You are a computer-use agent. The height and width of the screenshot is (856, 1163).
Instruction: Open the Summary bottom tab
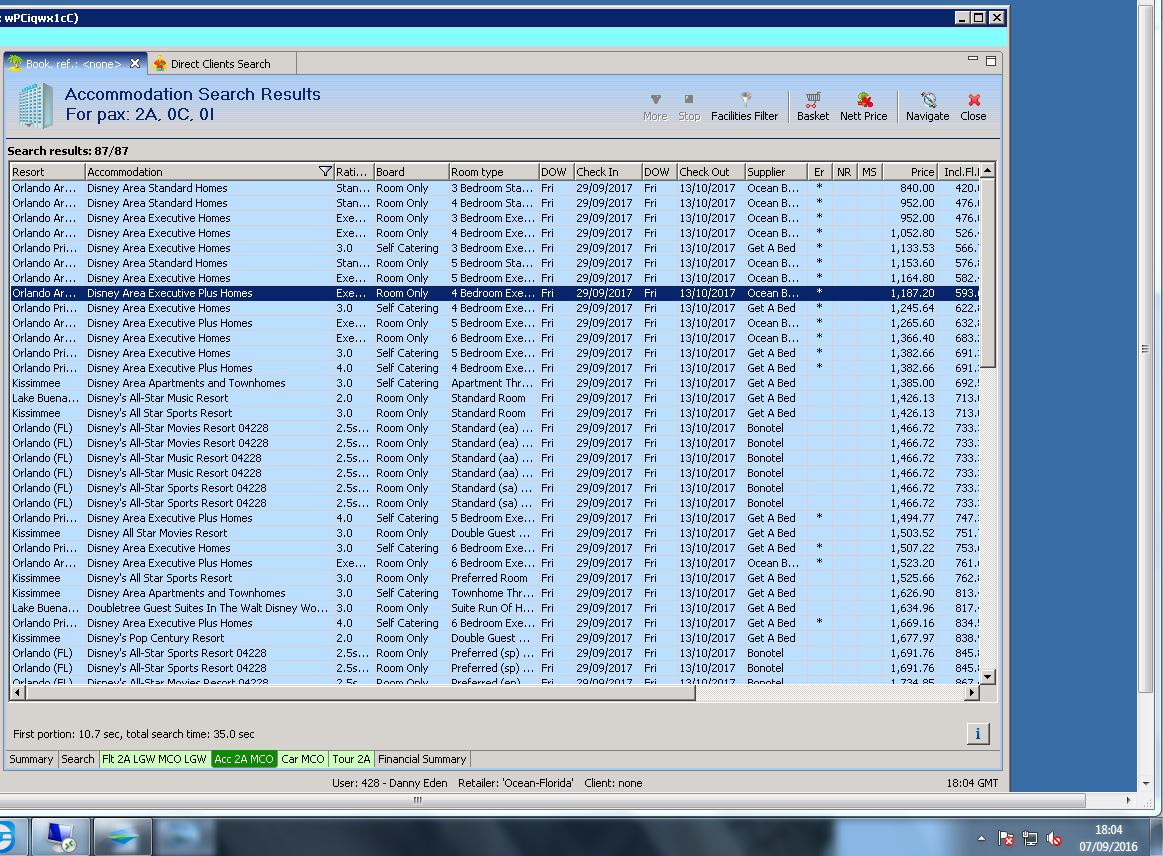(31, 759)
